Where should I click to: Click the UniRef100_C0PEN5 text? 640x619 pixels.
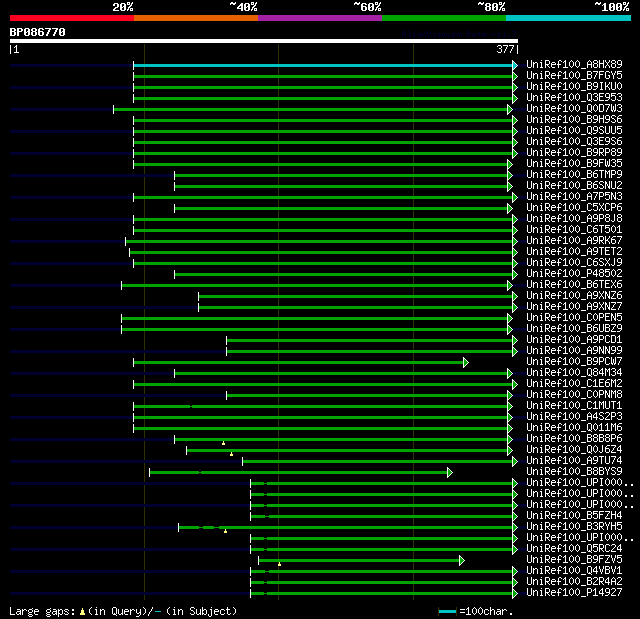tap(574, 318)
